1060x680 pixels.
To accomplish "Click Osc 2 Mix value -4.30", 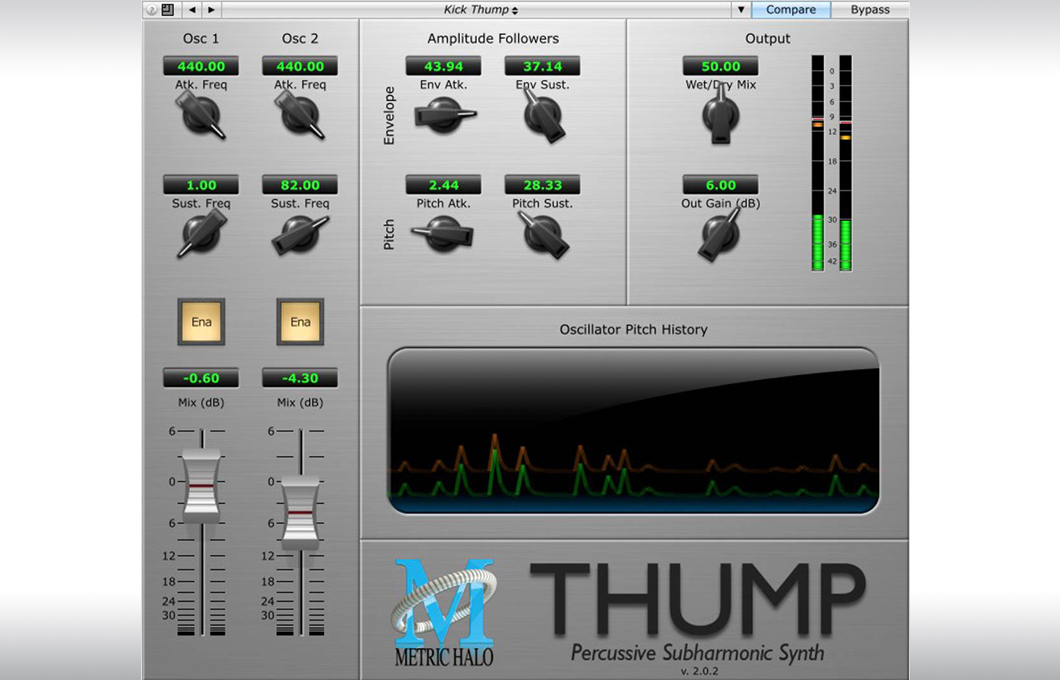I will tap(299, 379).
